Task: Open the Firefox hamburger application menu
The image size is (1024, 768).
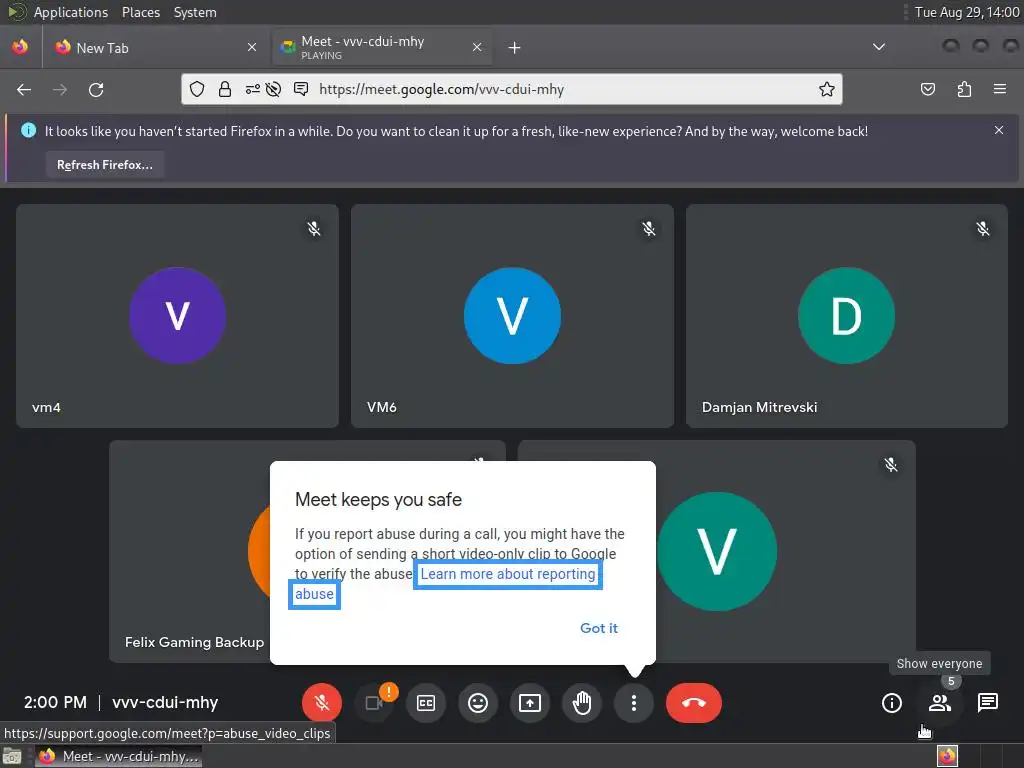Action: 1000,89
